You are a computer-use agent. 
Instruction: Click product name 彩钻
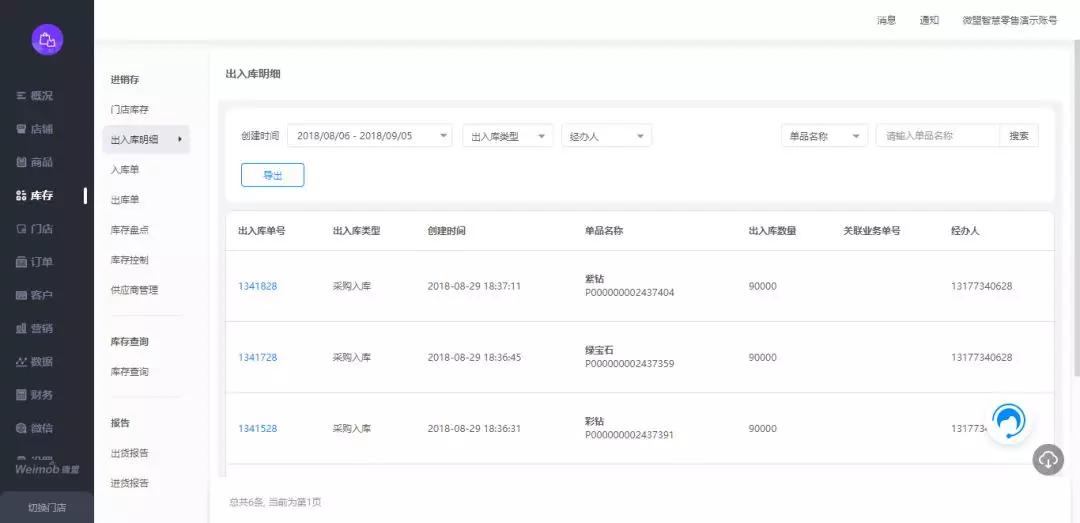(594, 421)
